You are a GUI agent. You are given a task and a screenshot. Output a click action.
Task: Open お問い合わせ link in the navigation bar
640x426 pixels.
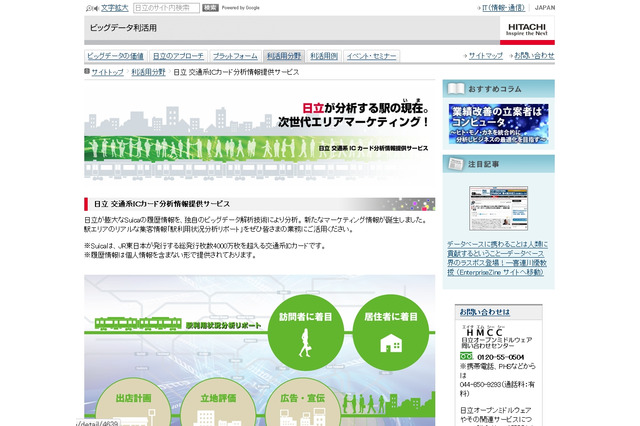534,55
